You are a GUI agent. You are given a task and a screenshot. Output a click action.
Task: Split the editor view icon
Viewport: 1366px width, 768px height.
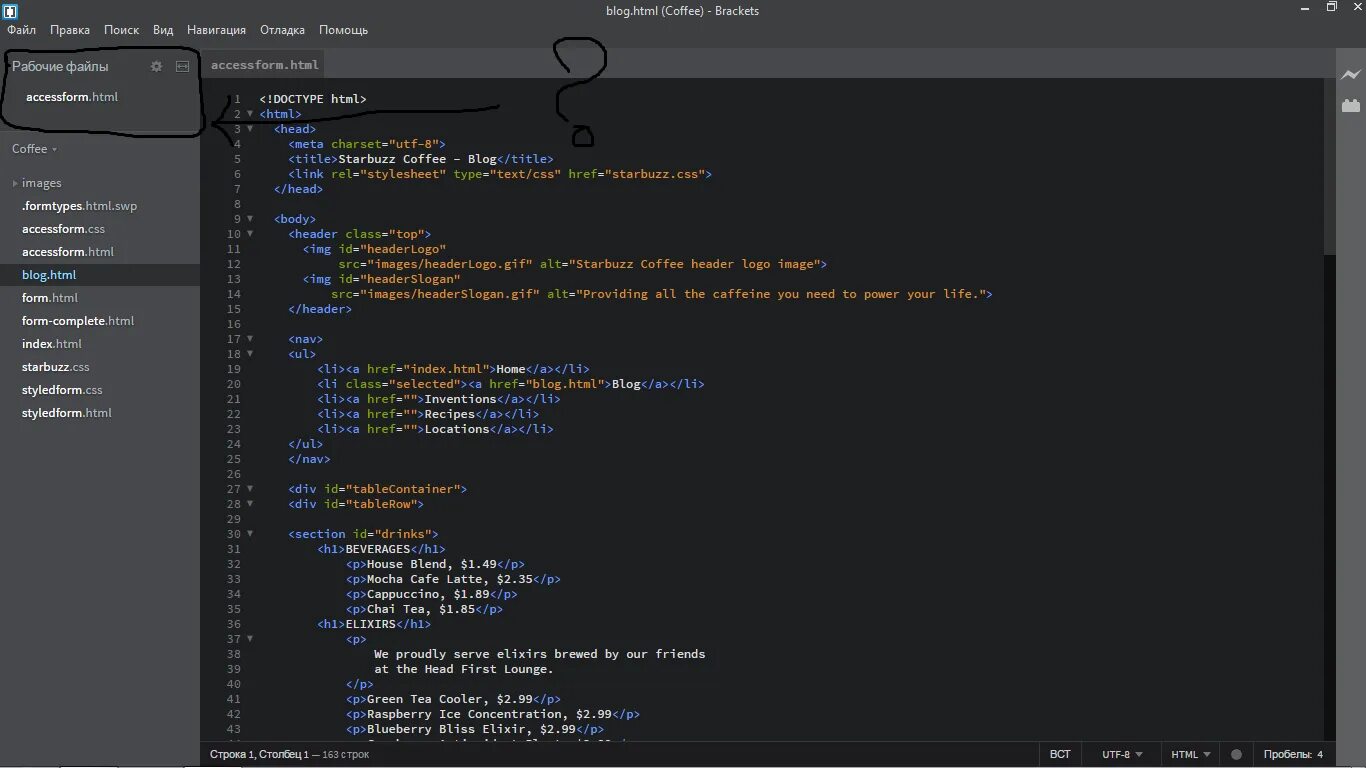click(182, 66)
